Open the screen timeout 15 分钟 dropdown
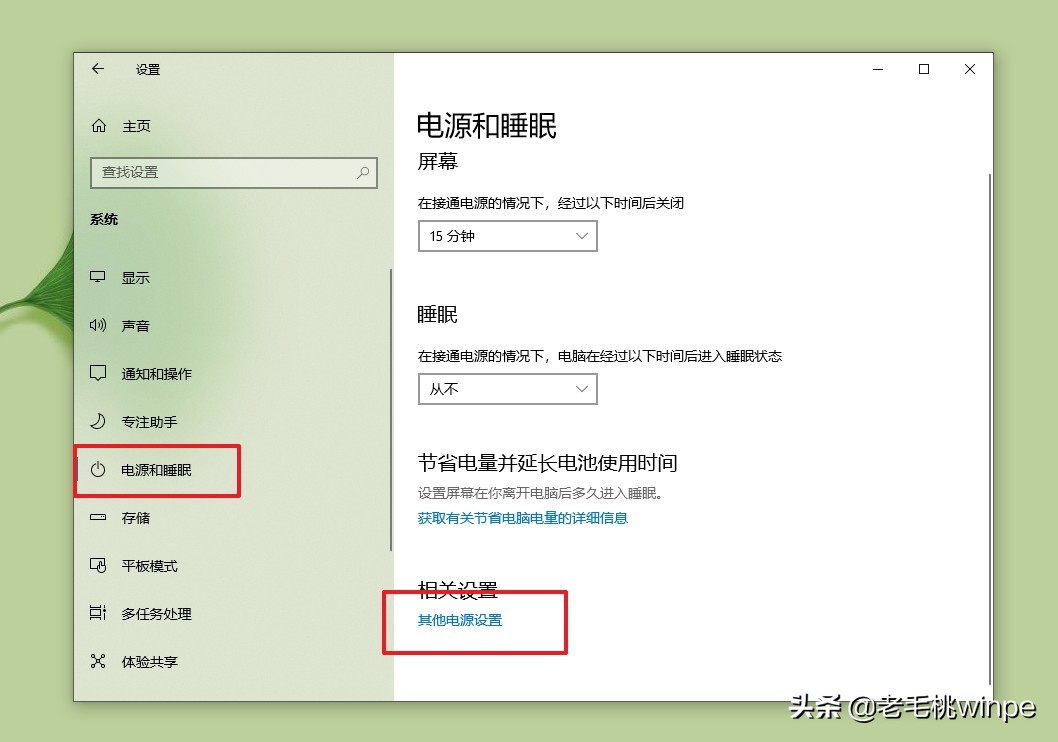Image resolution: width=1058 pixels, height=742 pixels. coord(507,236)
